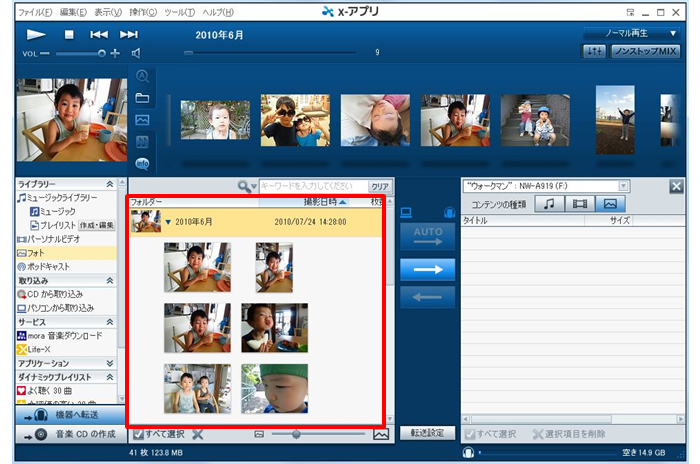Open the folder view icon beside the preview

pos(142,98)
